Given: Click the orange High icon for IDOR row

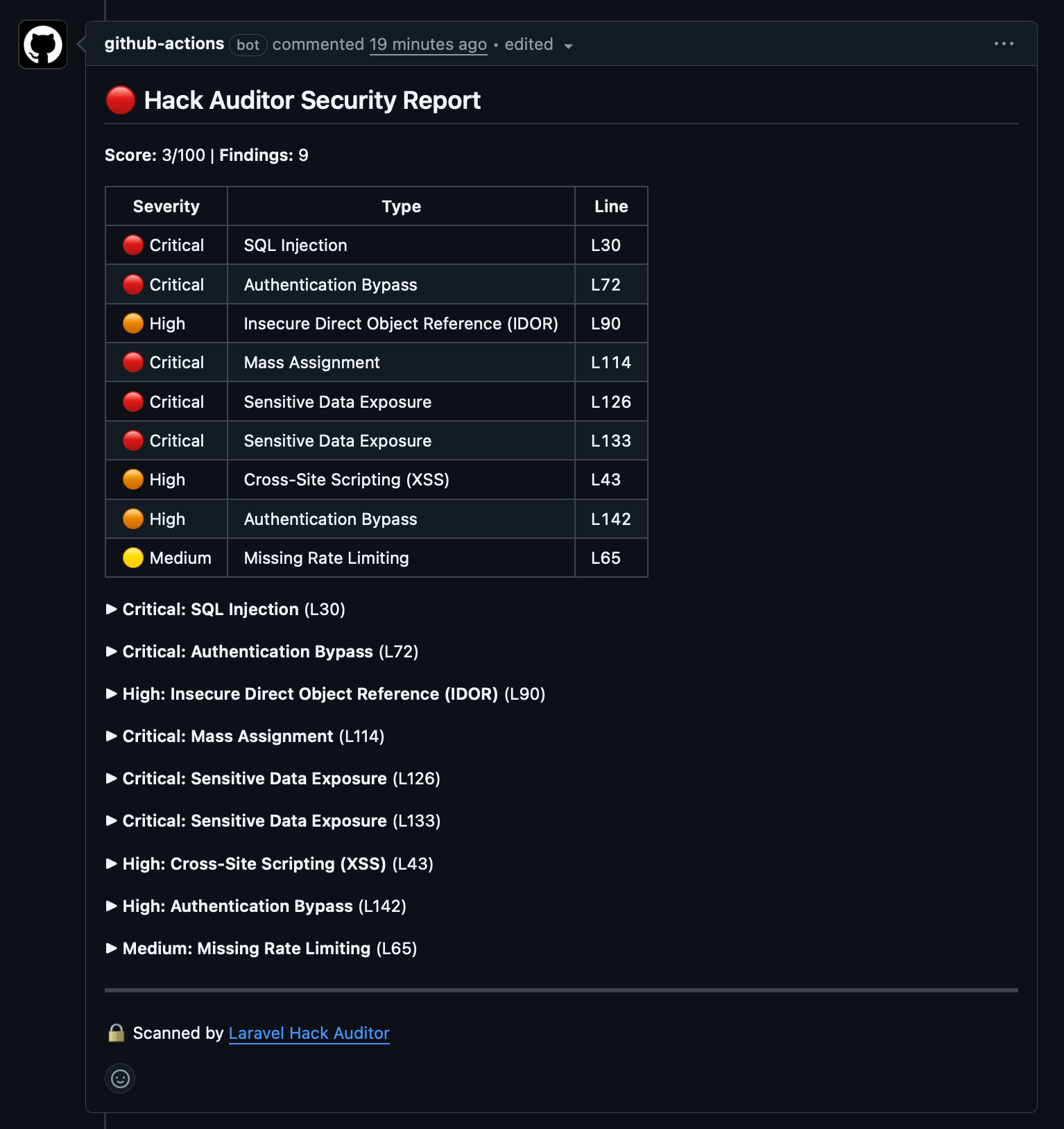Looking at the screenshot, I should pos(133,324).
